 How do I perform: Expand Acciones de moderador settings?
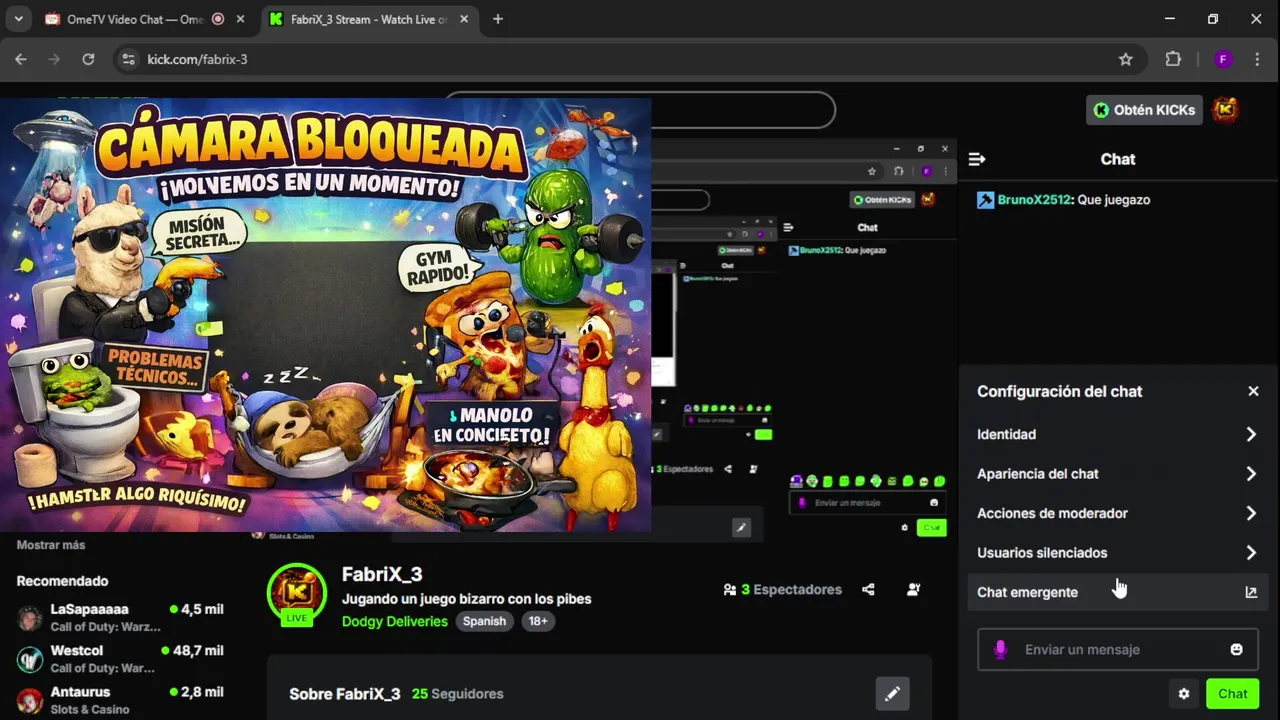1118,513
